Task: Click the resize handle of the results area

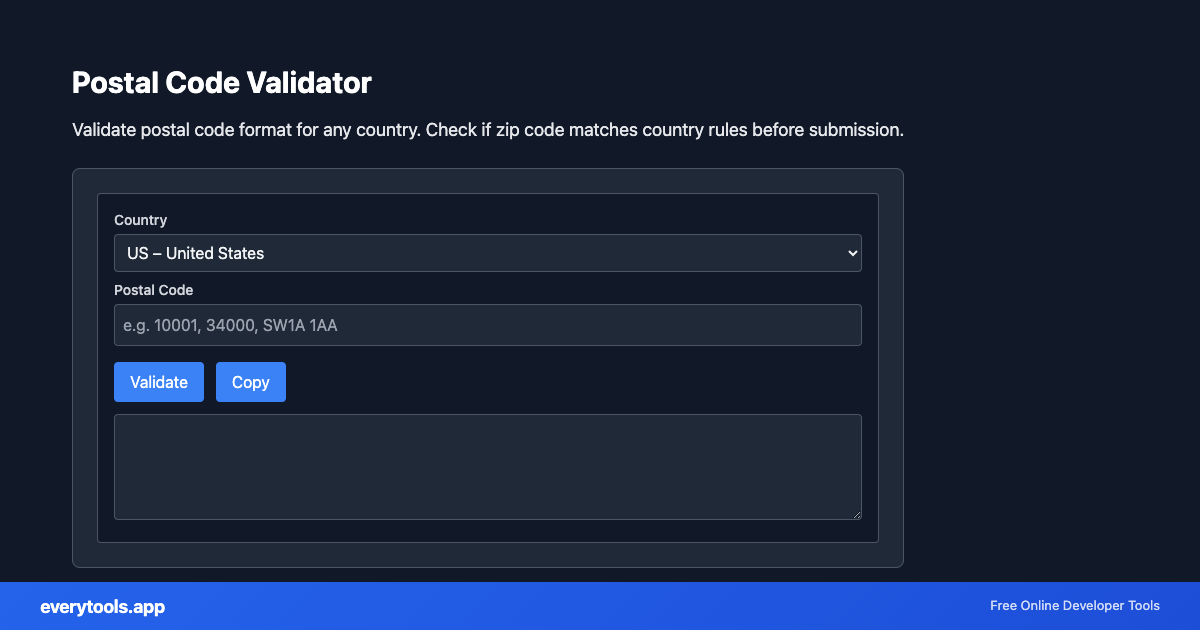Action: click(857, 515)
